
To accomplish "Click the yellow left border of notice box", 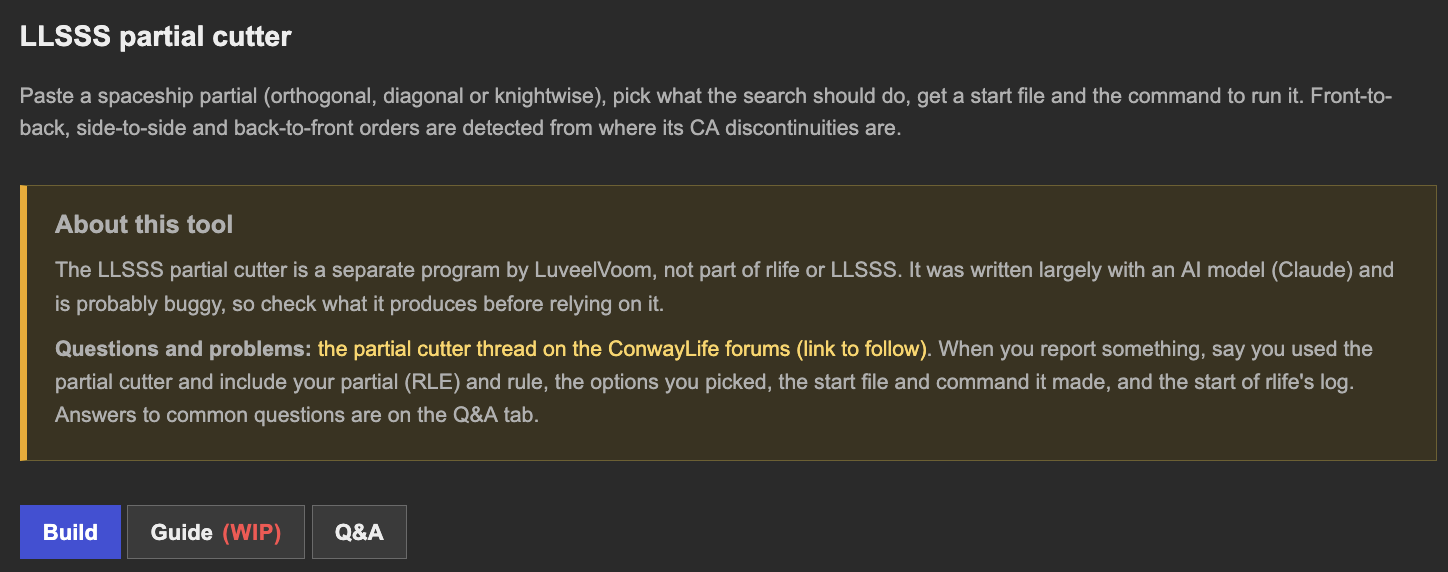I will [x=23, y=323].
